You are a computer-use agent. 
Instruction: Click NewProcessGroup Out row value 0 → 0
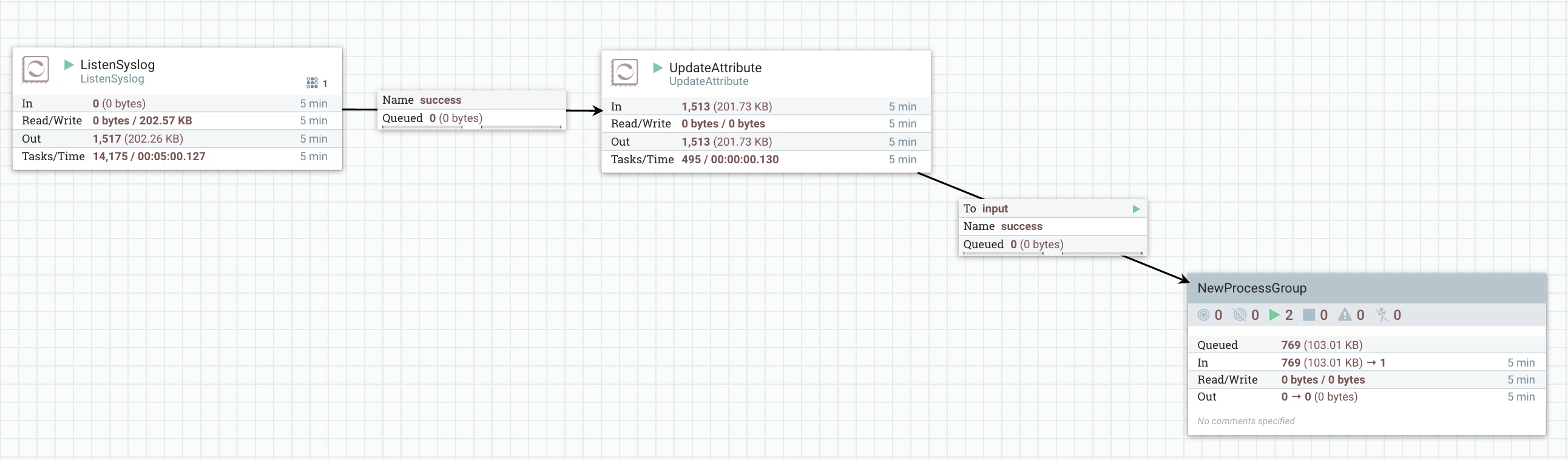pyautogui.click(x=1319, y=397)
